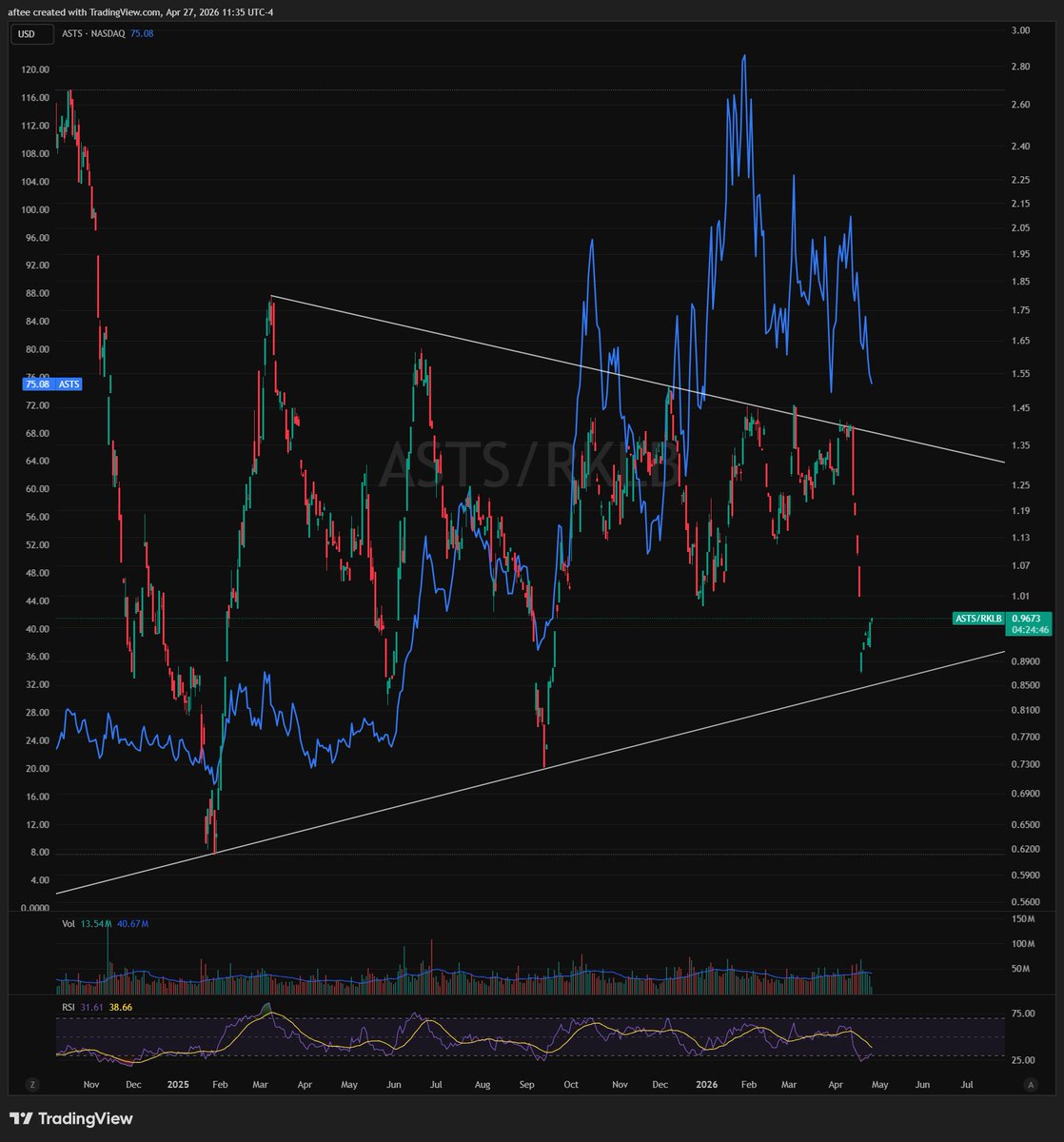Click the Oct label on time axis

pos(572,1084)
